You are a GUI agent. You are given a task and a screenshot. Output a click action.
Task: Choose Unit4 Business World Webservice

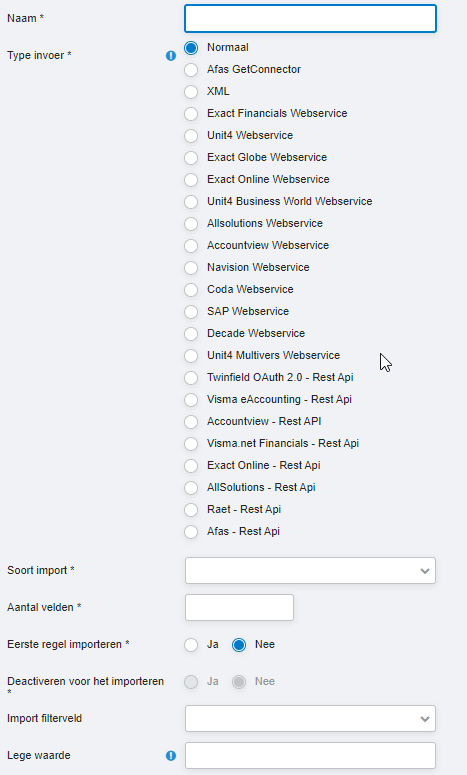tap(191, 202)
